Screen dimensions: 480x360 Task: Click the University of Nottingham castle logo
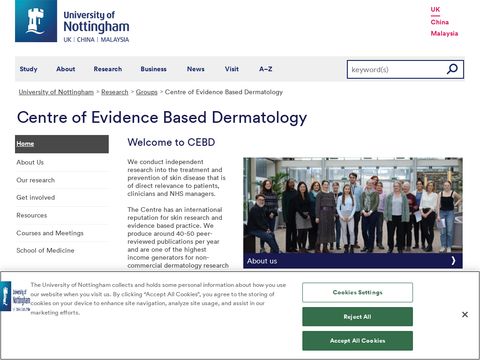pyautogui.click(x=36, y=21)
